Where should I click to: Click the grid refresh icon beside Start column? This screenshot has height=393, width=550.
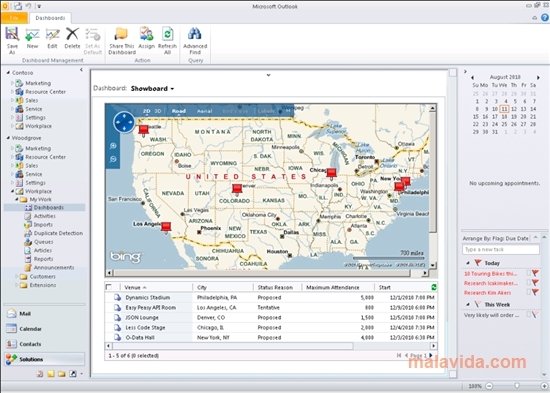pos(434,287)
